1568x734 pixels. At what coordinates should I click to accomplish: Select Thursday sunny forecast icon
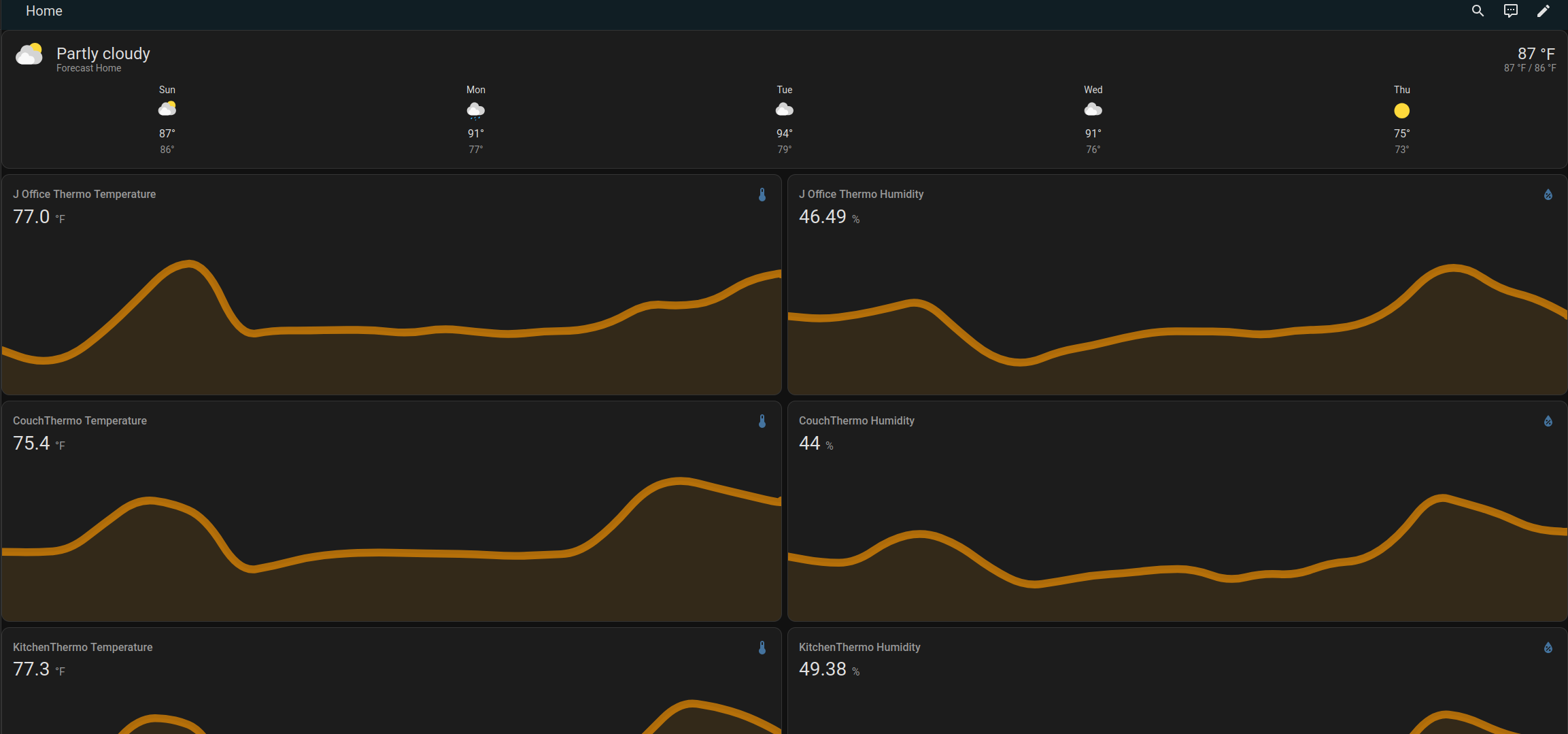(1402, 110)
